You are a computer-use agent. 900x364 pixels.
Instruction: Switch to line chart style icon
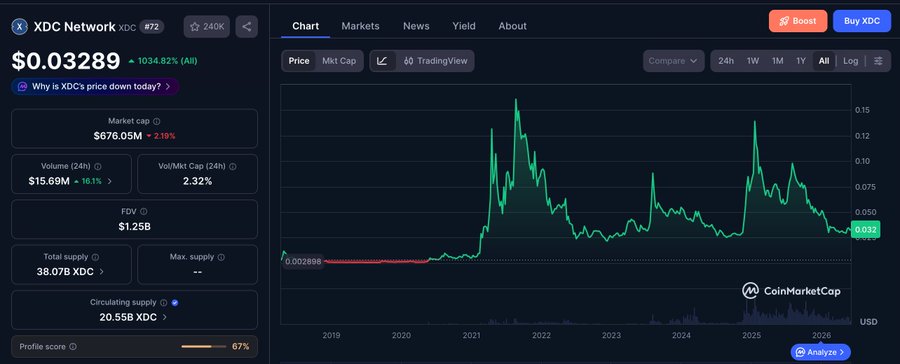(383, 61)
